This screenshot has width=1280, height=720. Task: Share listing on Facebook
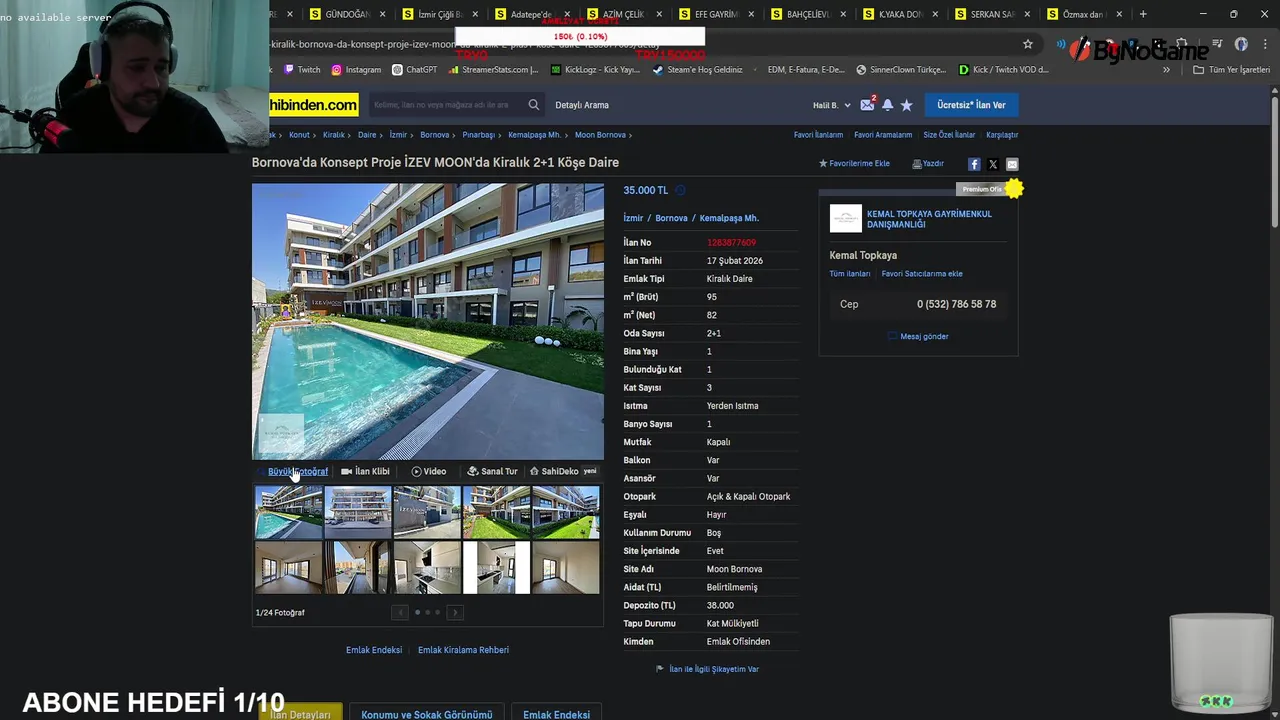974,164
